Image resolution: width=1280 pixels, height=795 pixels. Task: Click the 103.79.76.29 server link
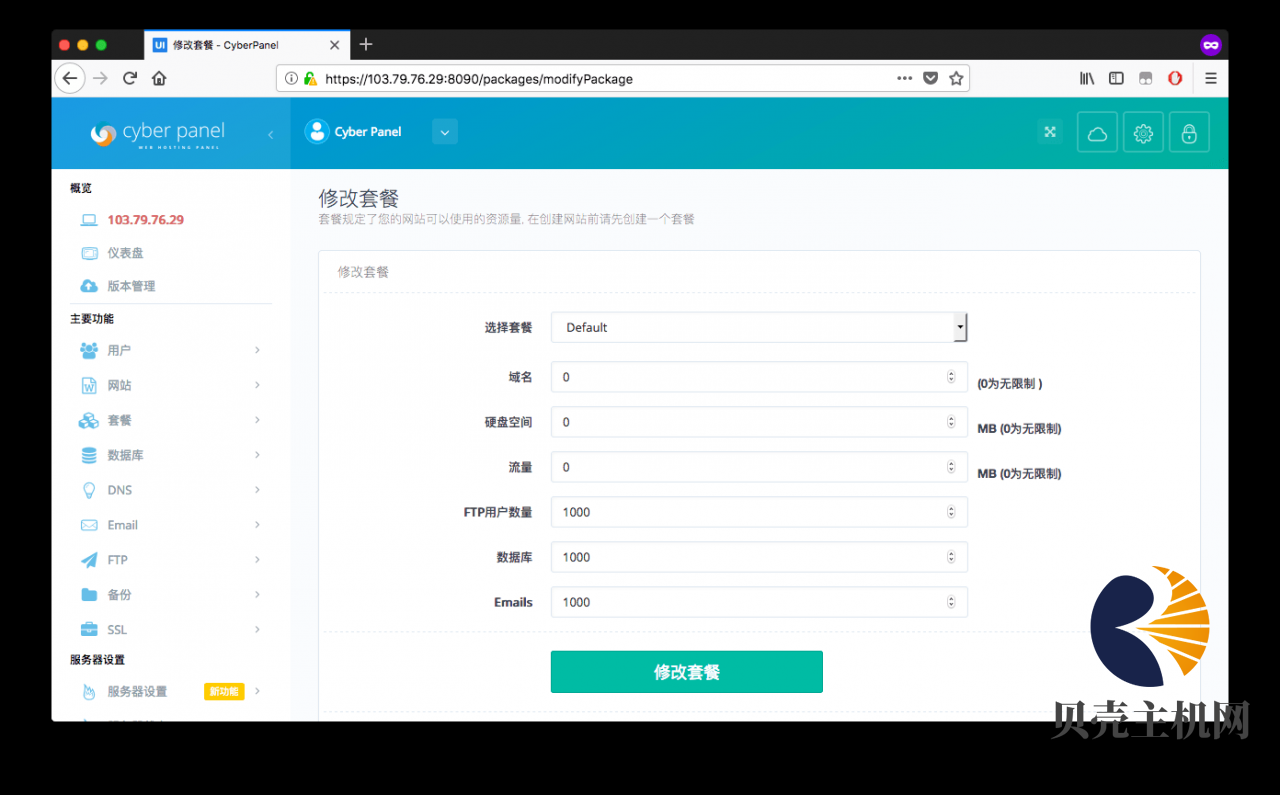click(x=145, y=220)
